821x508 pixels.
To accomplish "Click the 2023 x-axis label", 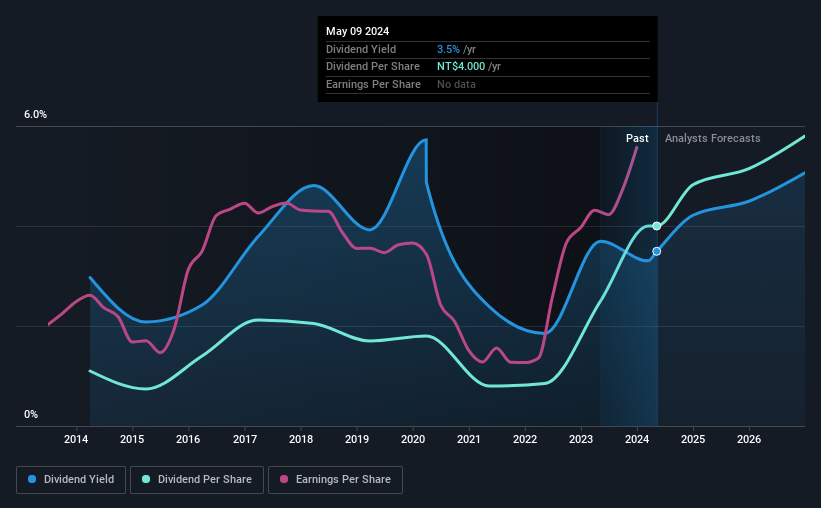I will coord(581,439).
